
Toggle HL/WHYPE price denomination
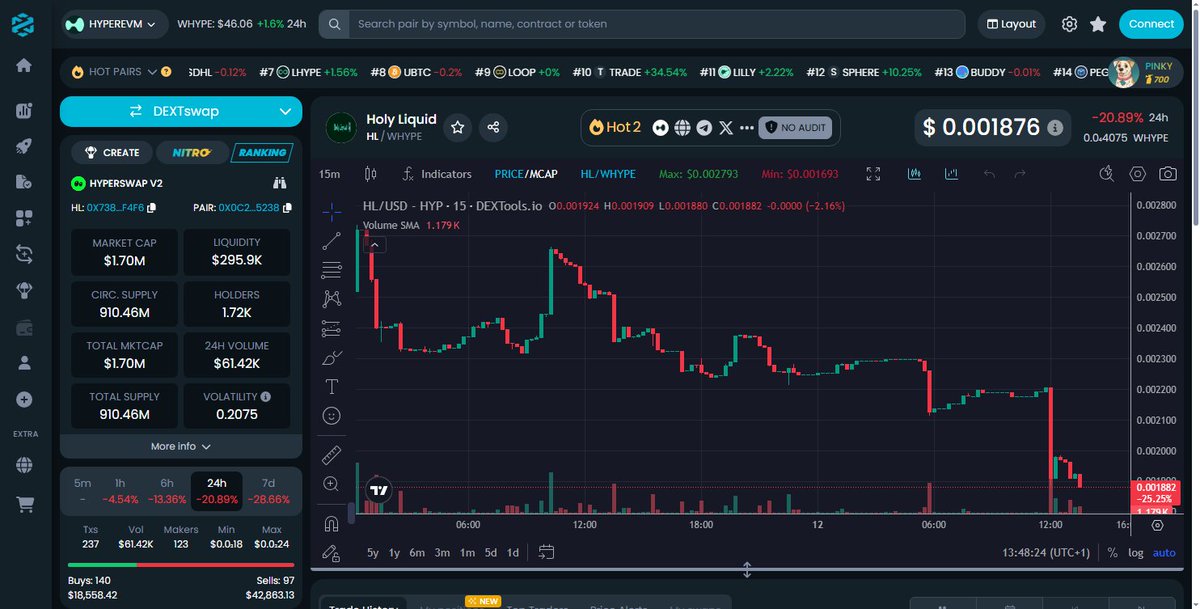pos(608,174)
